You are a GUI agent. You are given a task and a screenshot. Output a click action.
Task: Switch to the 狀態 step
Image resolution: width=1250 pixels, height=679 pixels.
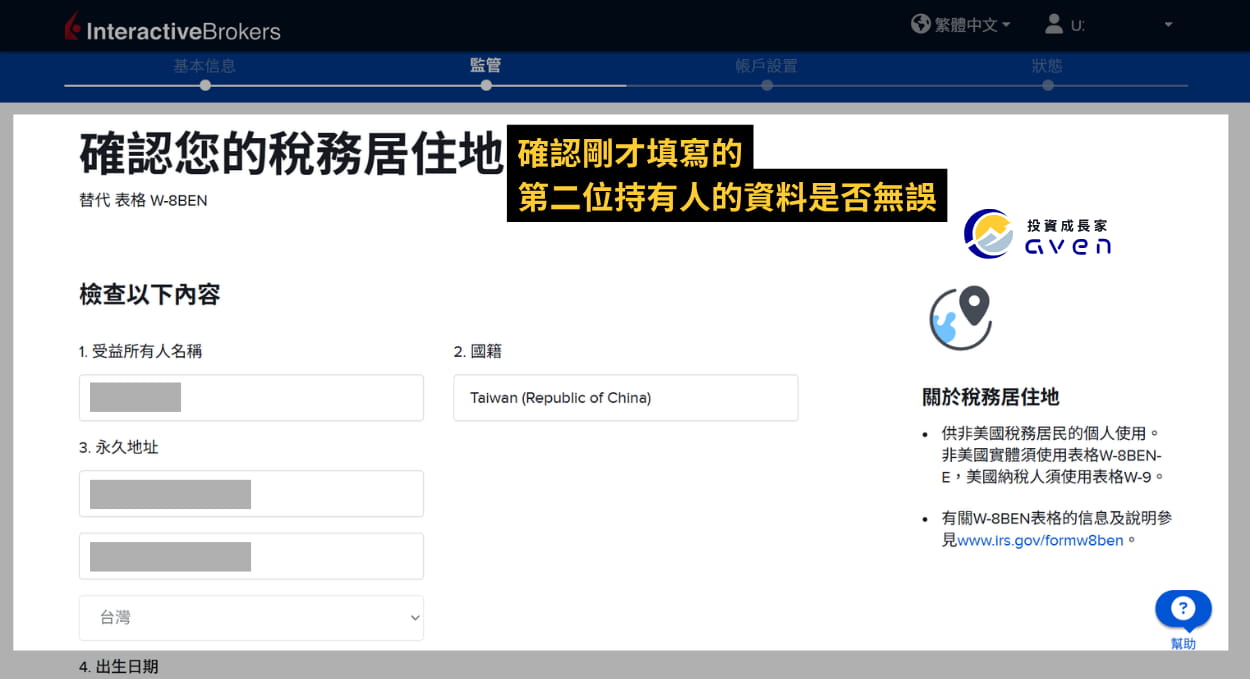(1047, 66)
